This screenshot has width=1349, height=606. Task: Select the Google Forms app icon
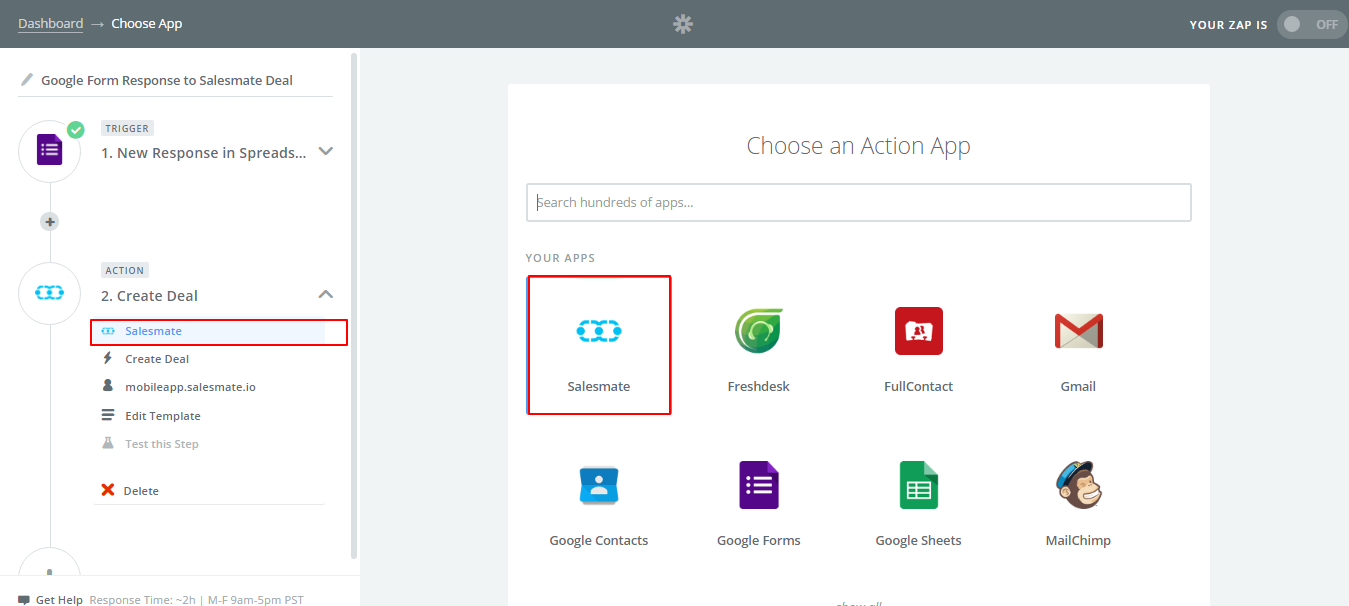pos(758,485)
